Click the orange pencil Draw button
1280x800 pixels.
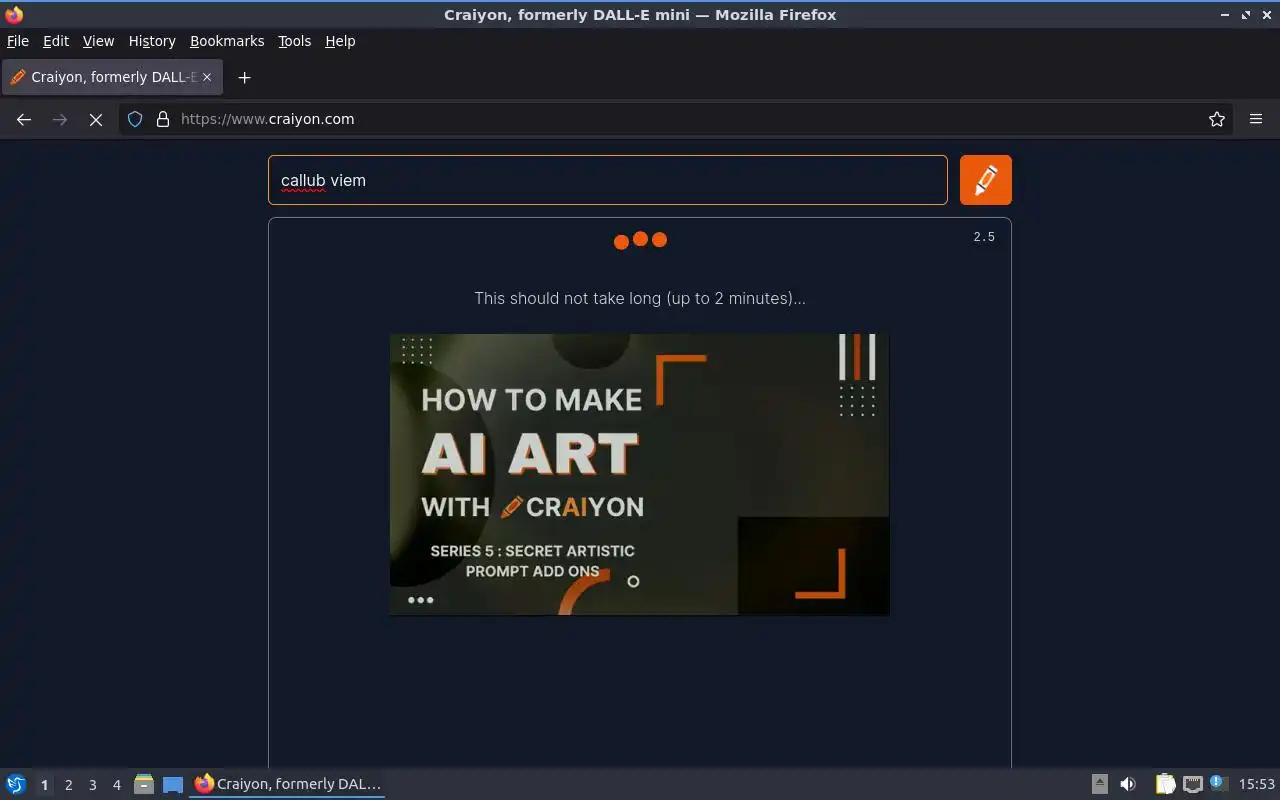click(985, 180)
